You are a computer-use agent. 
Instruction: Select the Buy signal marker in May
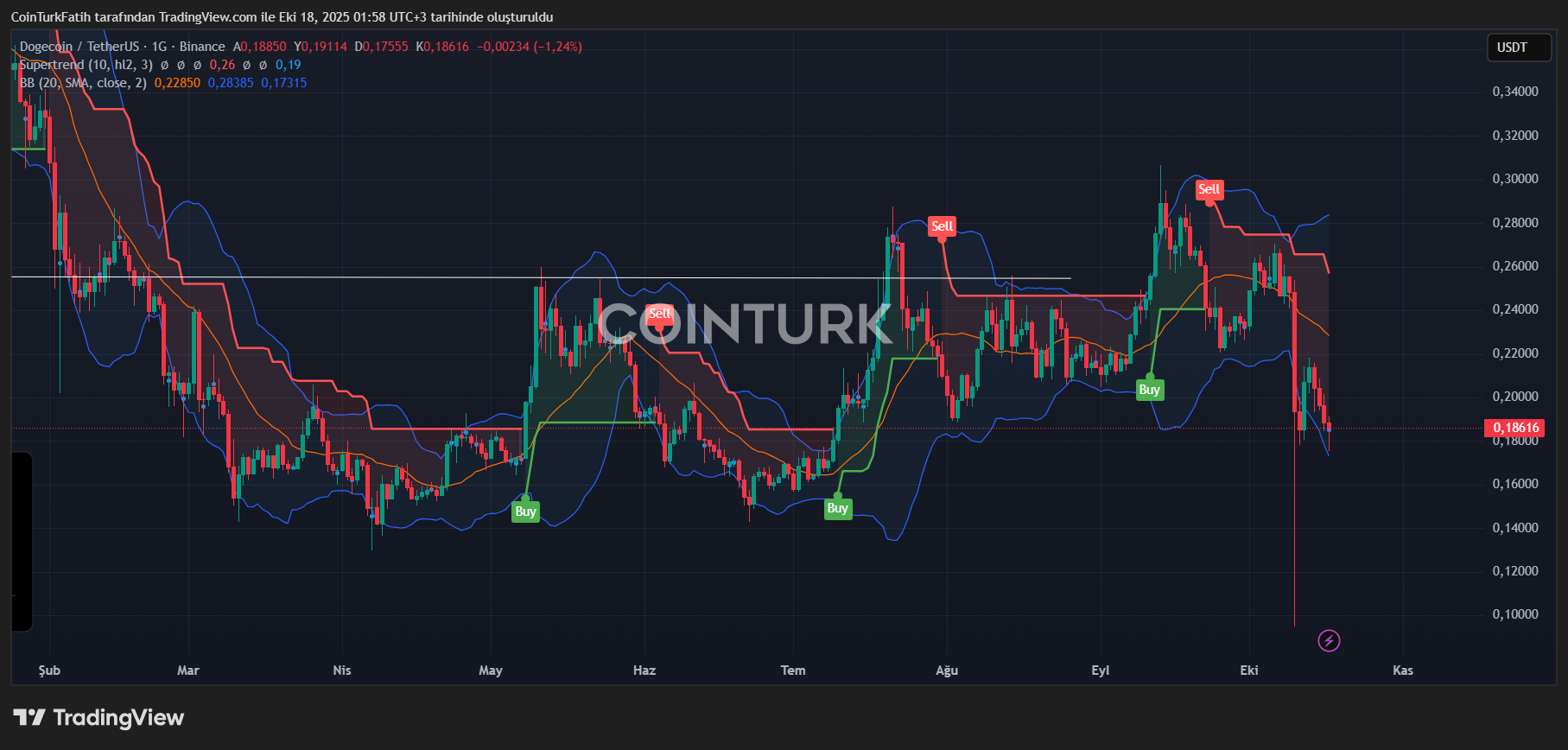pos(525,512)
